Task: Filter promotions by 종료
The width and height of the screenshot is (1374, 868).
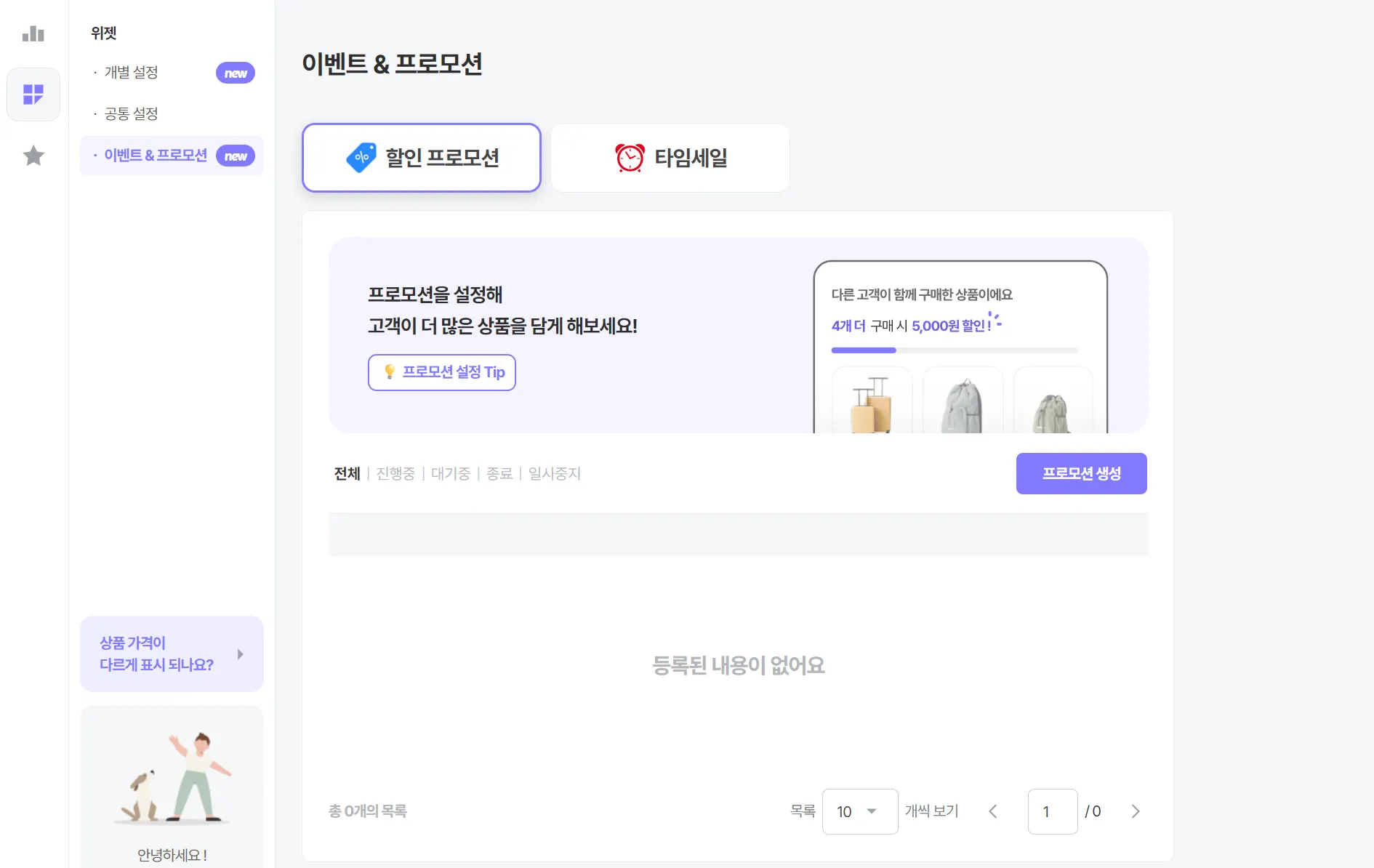Action: (499, 474)
